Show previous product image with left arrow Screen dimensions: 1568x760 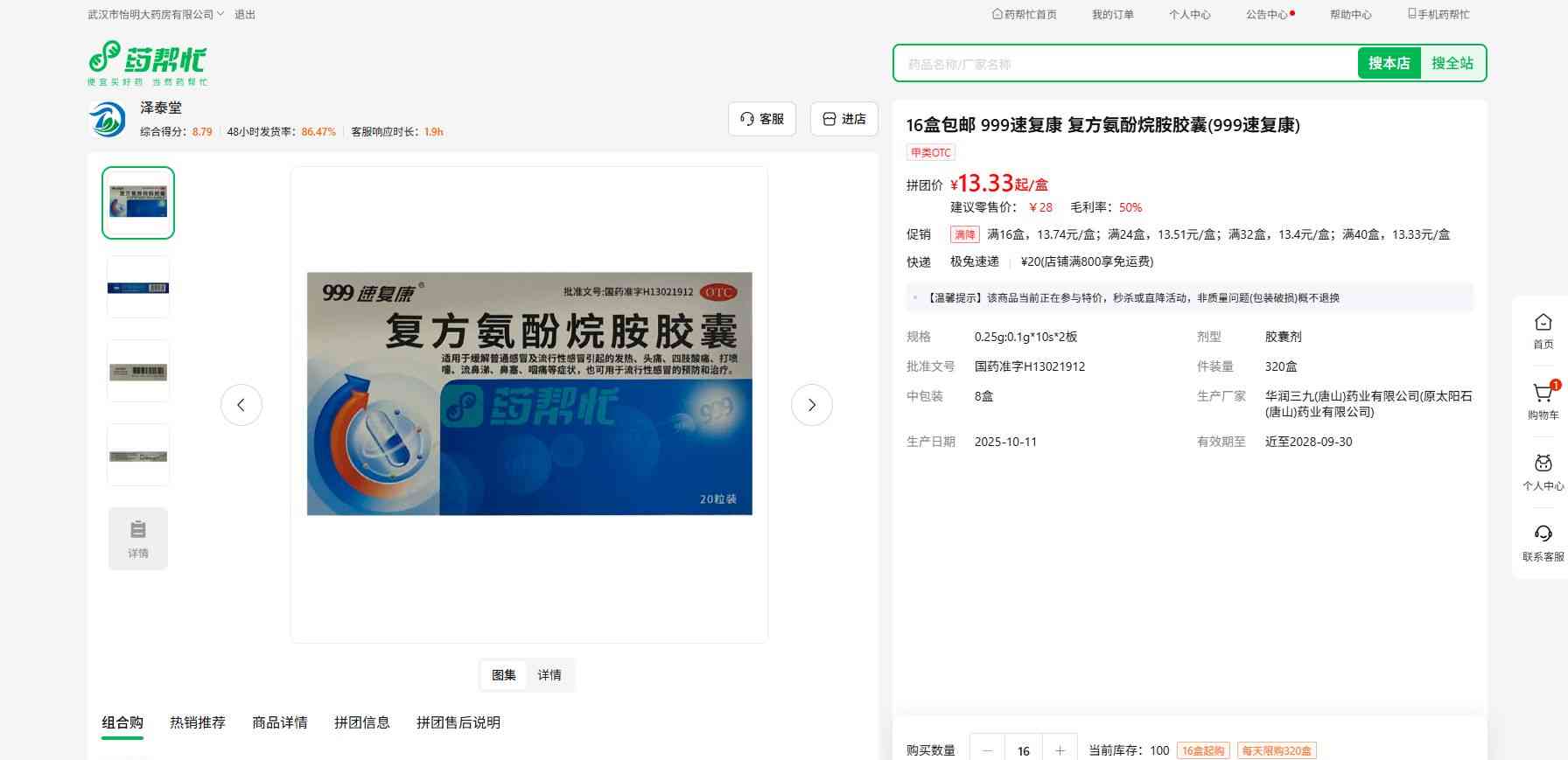241,405
